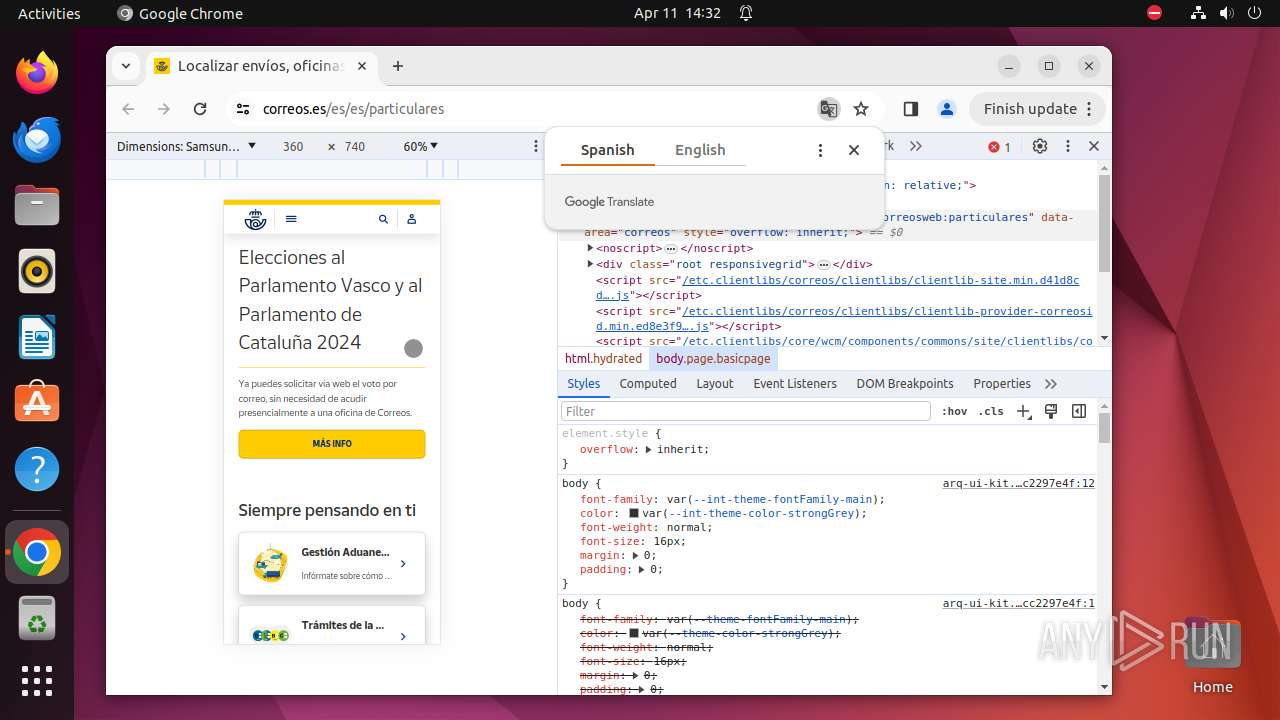
Task: Select the html.hydrated breadcrumb
Action: (603, 359)
